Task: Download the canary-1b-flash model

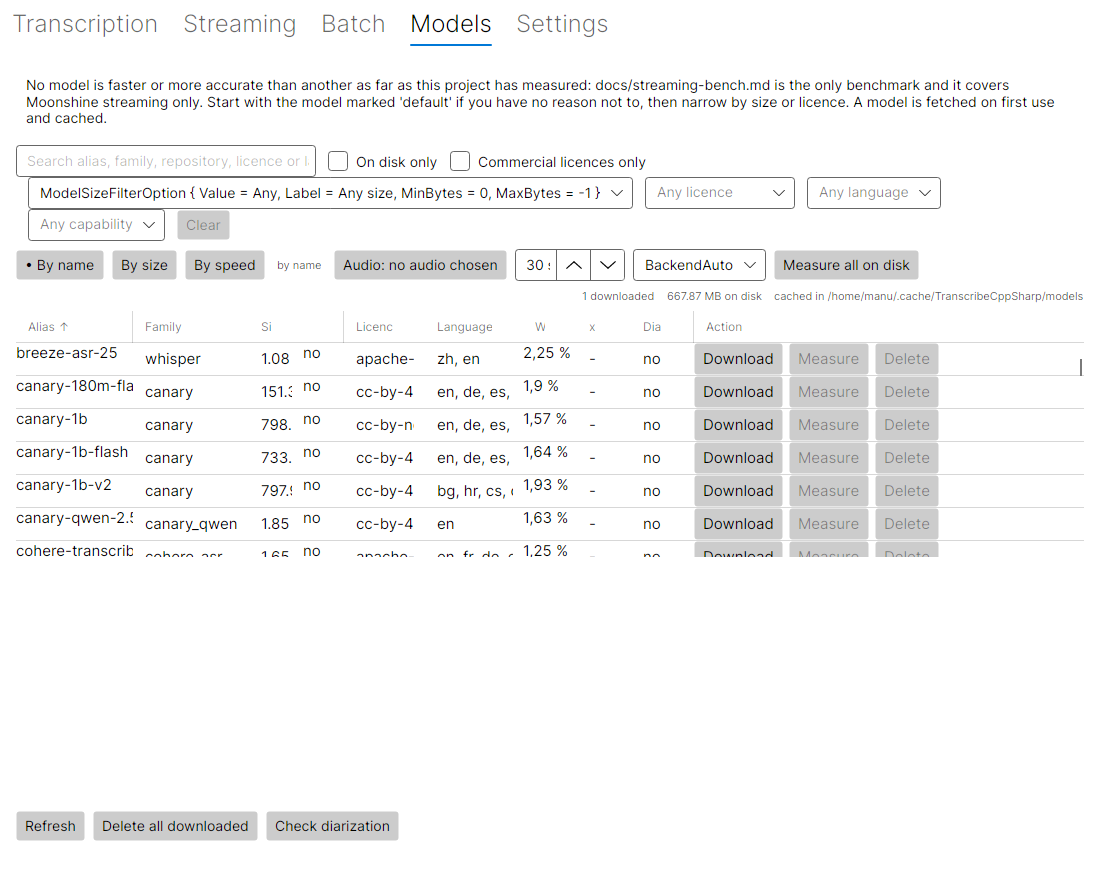Action: click(x=738, y=458)
